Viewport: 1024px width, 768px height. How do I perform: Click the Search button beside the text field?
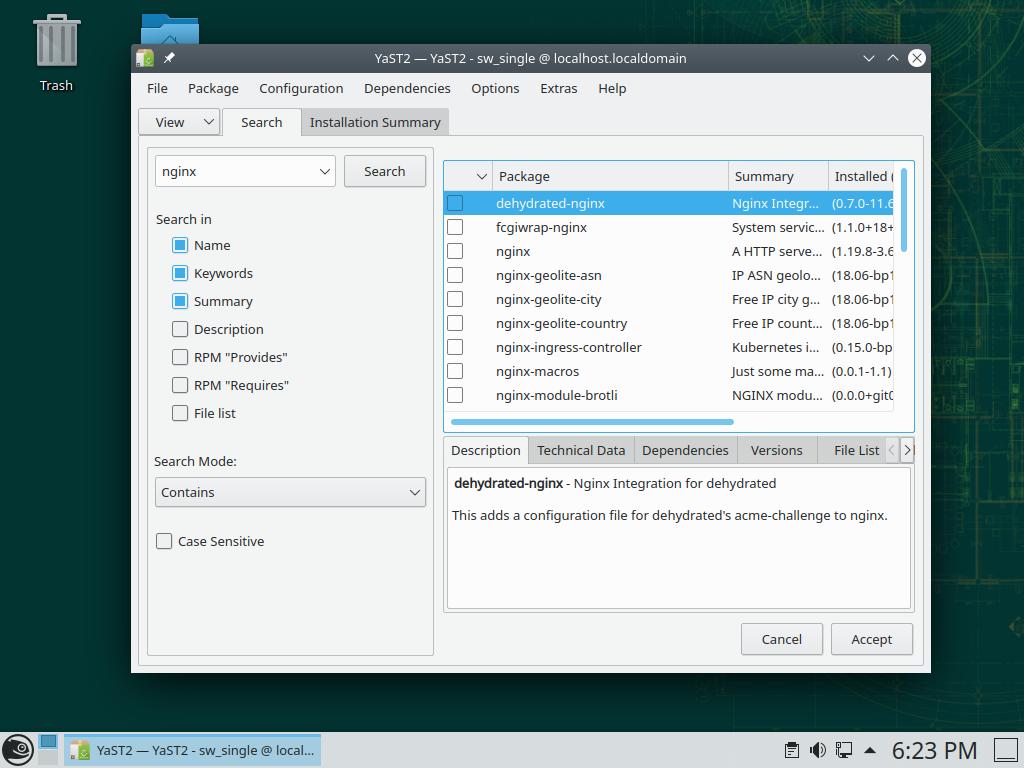pyautogui.click(x=385, y=172)
